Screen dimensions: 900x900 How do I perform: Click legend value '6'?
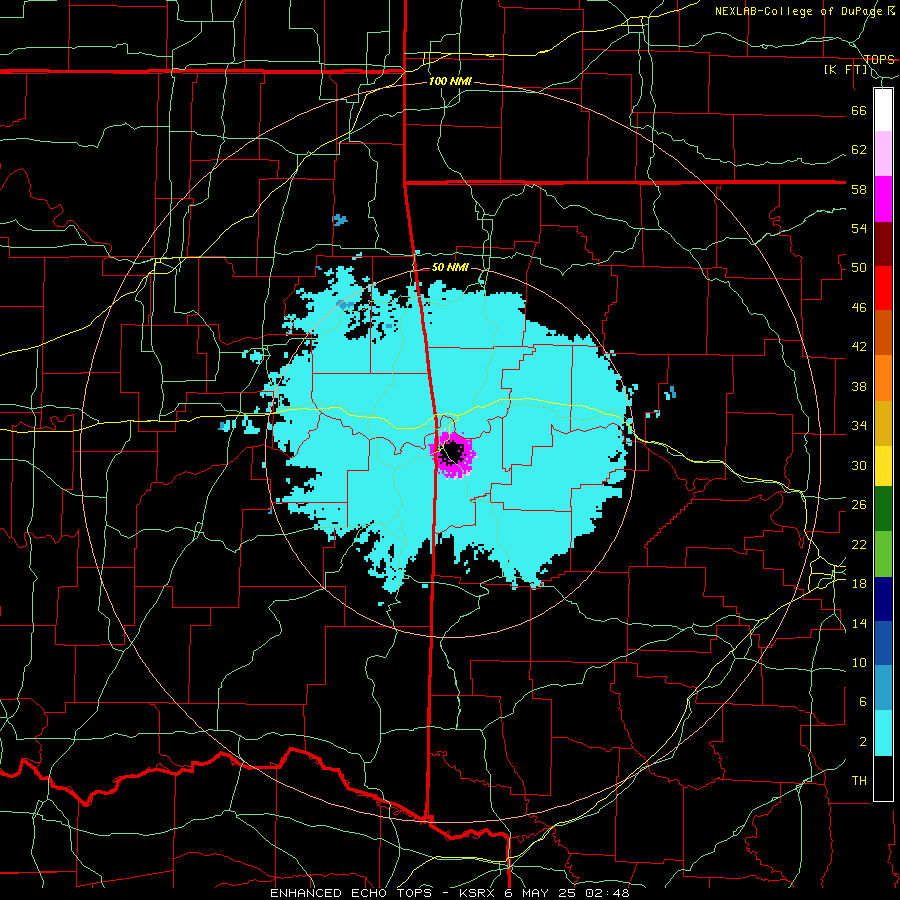[x=862, y=702]
